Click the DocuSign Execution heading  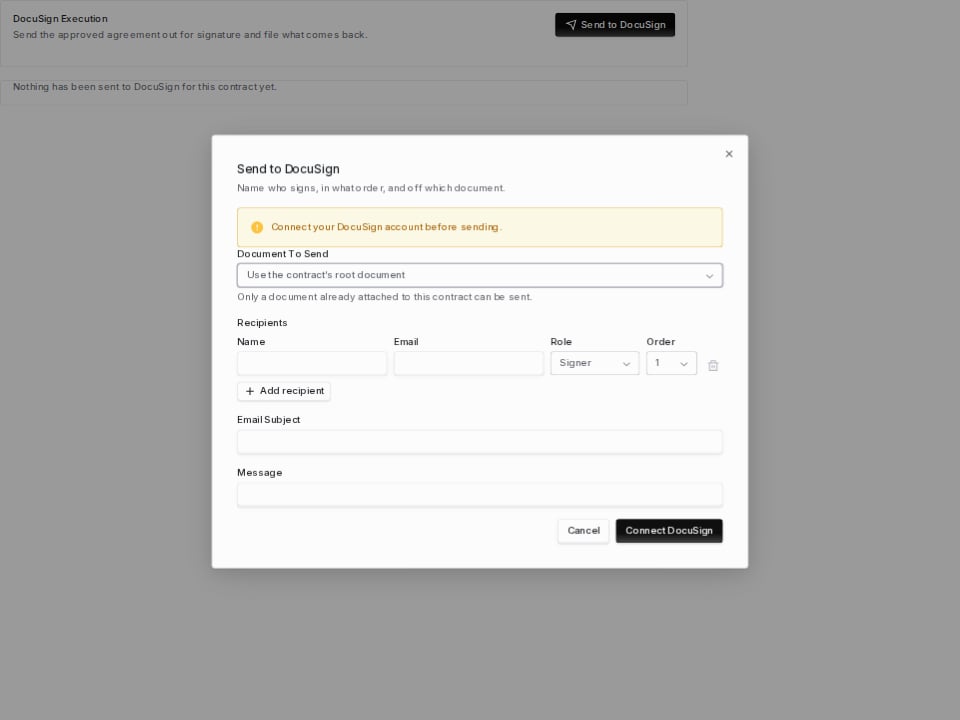coord(60,19)
